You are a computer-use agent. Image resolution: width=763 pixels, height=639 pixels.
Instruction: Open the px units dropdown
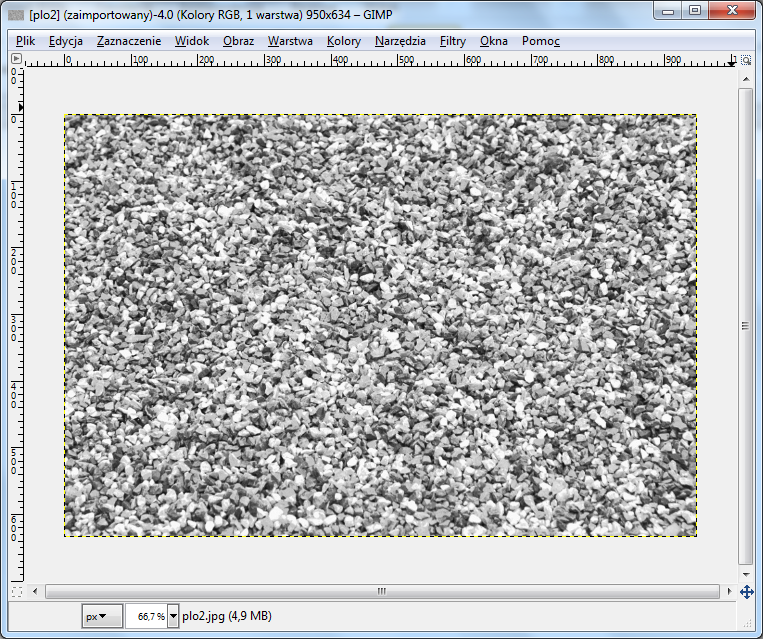[102, 616]
